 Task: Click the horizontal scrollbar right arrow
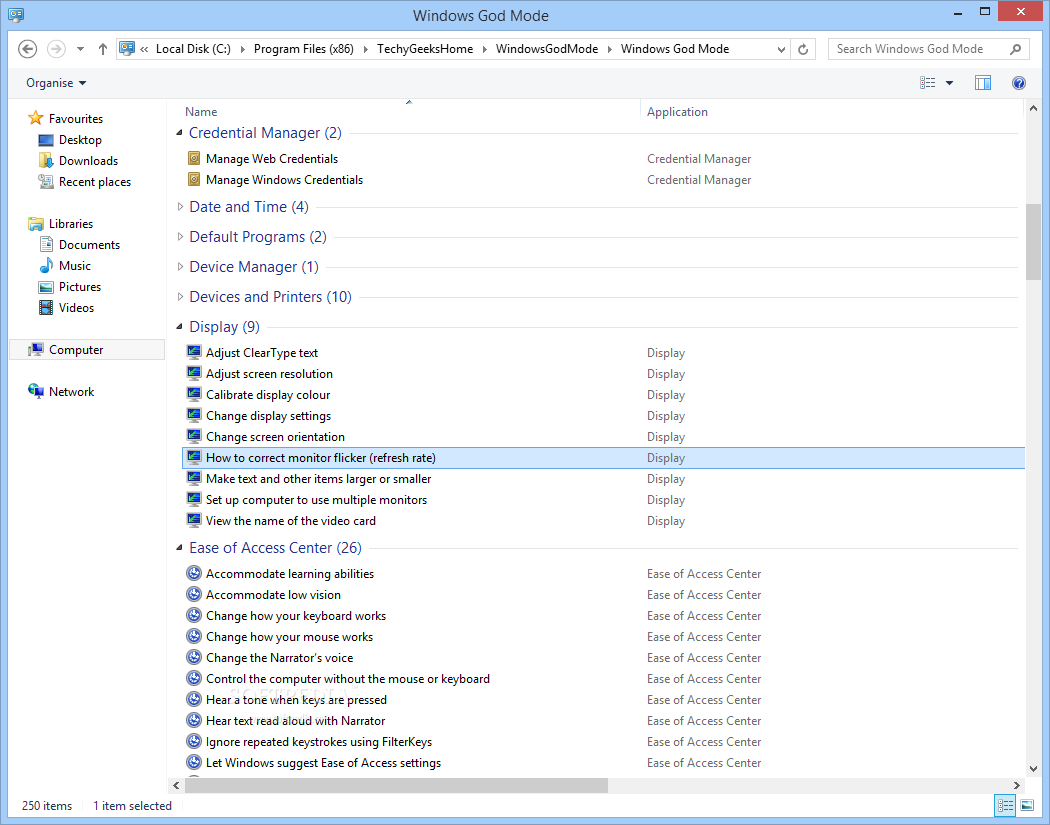coord(1017,785)
